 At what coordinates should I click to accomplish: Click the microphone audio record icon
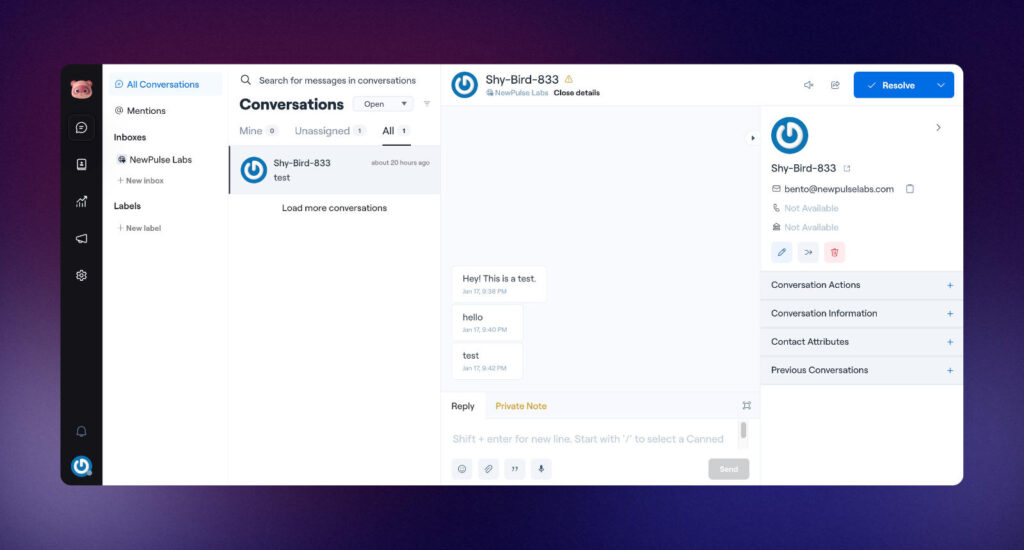click(x=541, y=469)
